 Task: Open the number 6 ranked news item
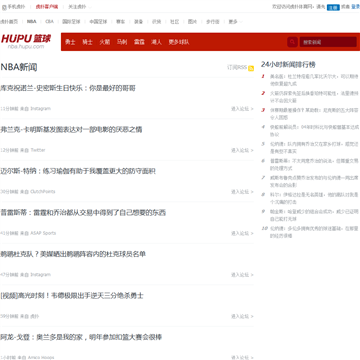[x=314, y=164]
